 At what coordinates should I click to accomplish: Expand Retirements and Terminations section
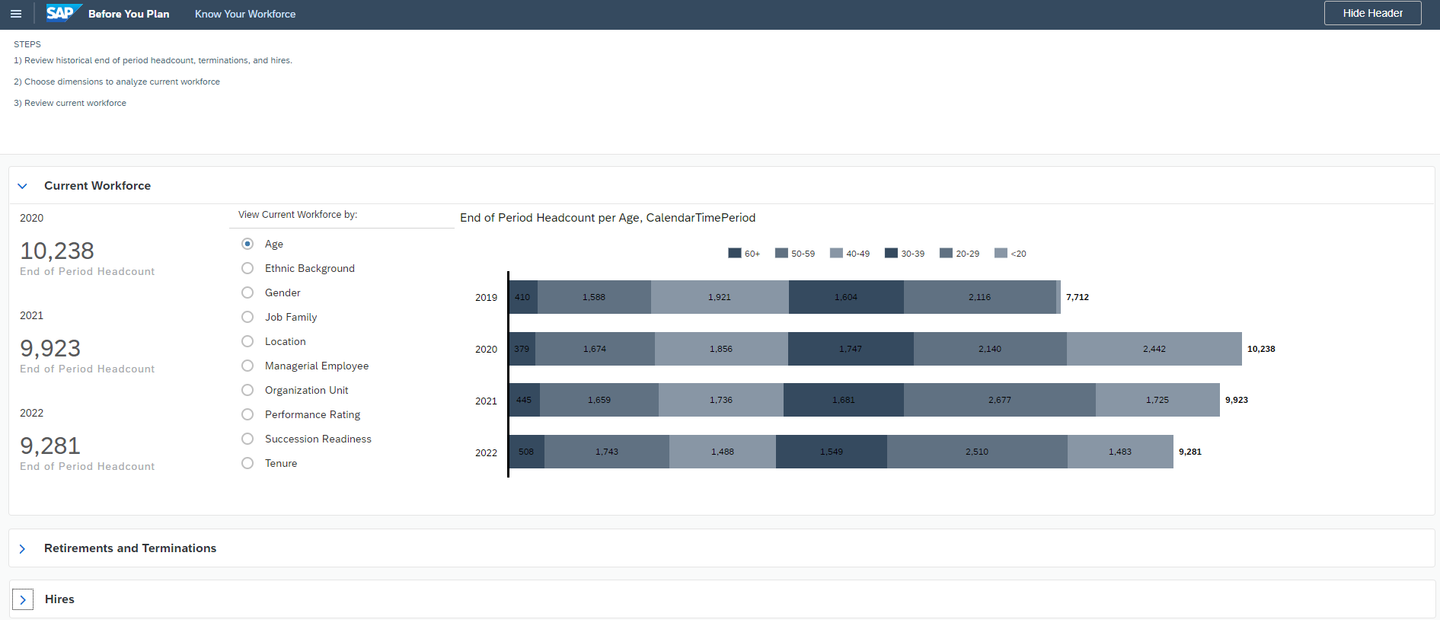(23, 549)
